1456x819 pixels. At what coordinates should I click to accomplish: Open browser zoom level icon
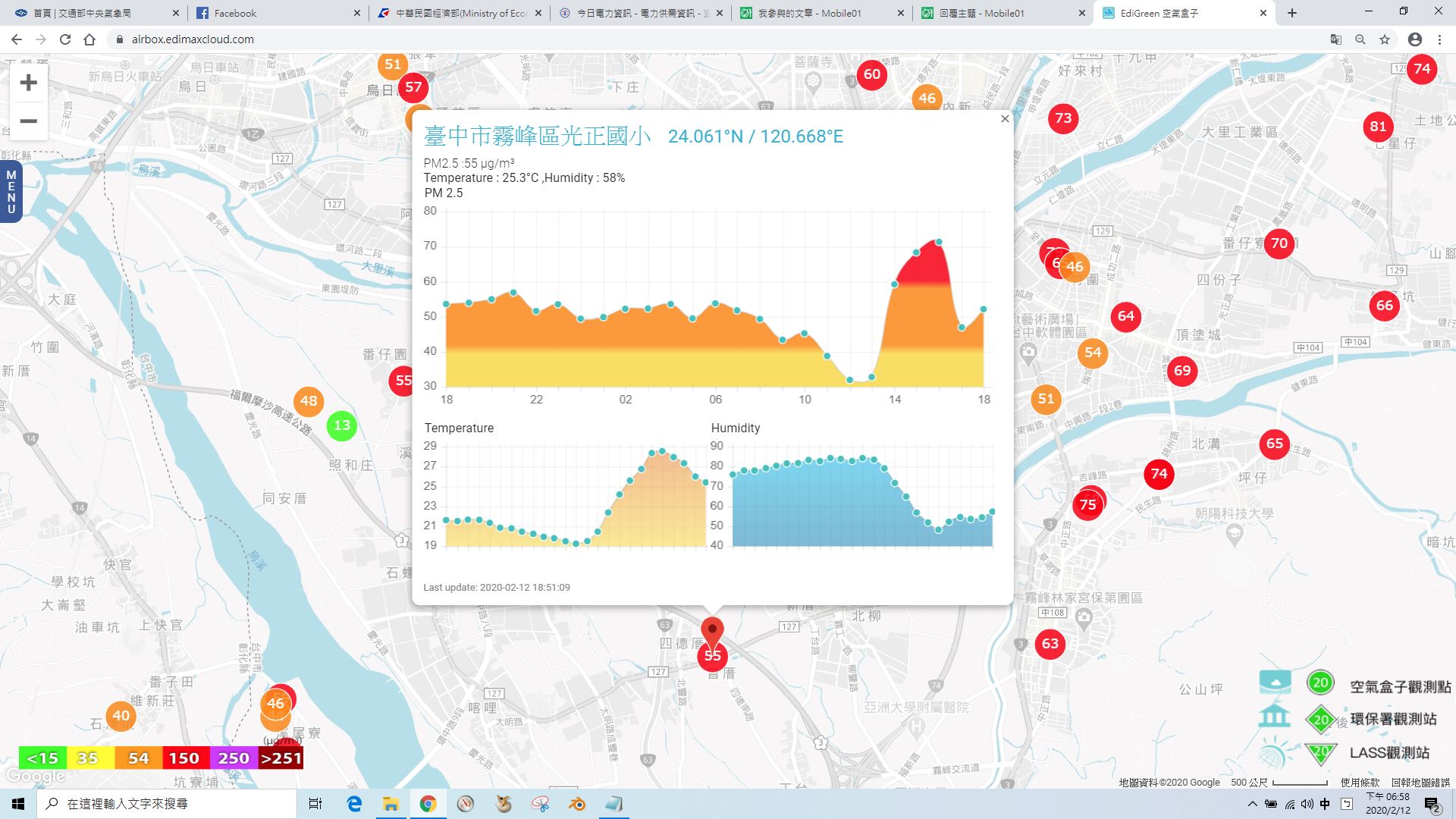pos(1360,39)
